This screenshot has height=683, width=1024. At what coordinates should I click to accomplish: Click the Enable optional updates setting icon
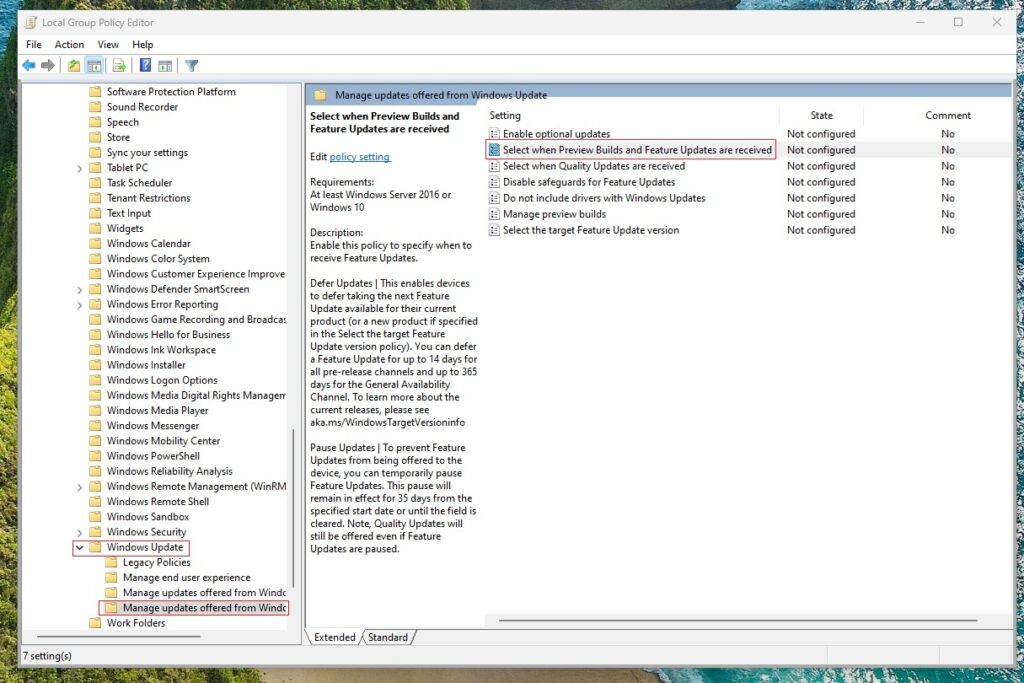pos(492,133)
